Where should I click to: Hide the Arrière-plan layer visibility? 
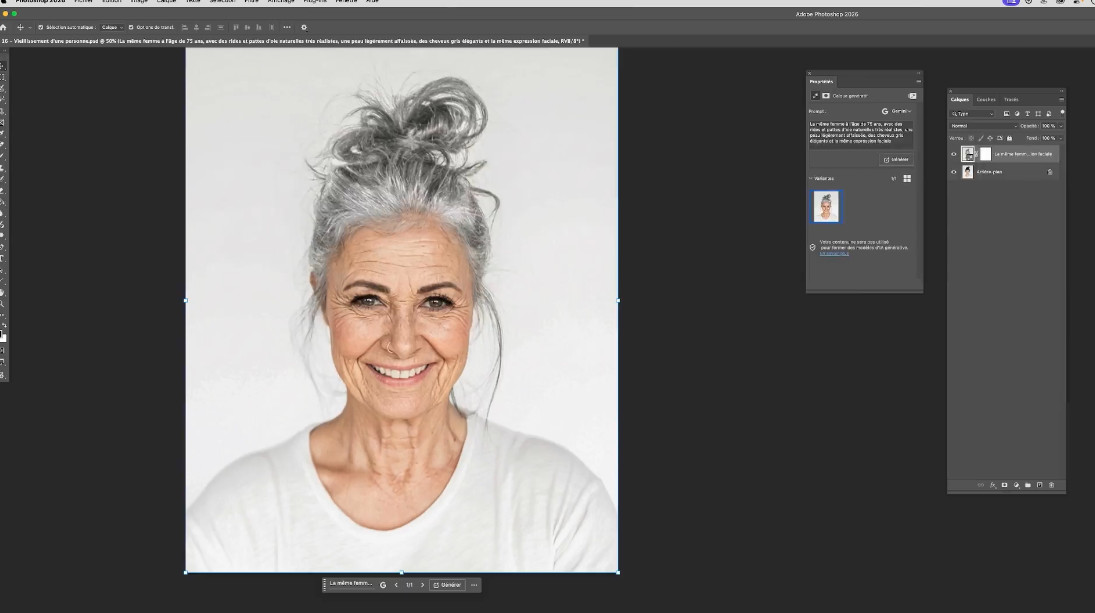(x=953, y=172)
